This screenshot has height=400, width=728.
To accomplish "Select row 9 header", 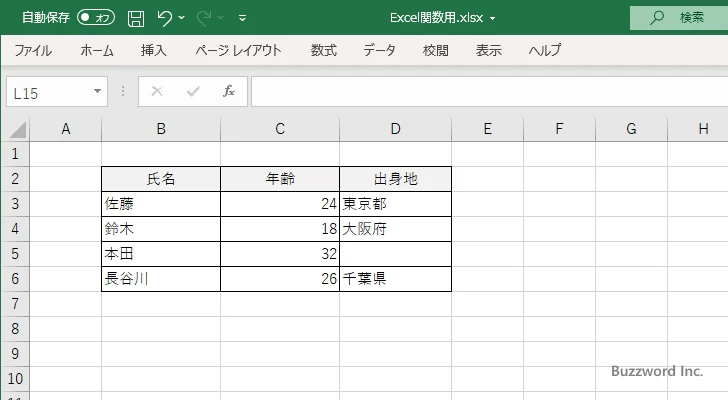I will (x=15, y=354).
